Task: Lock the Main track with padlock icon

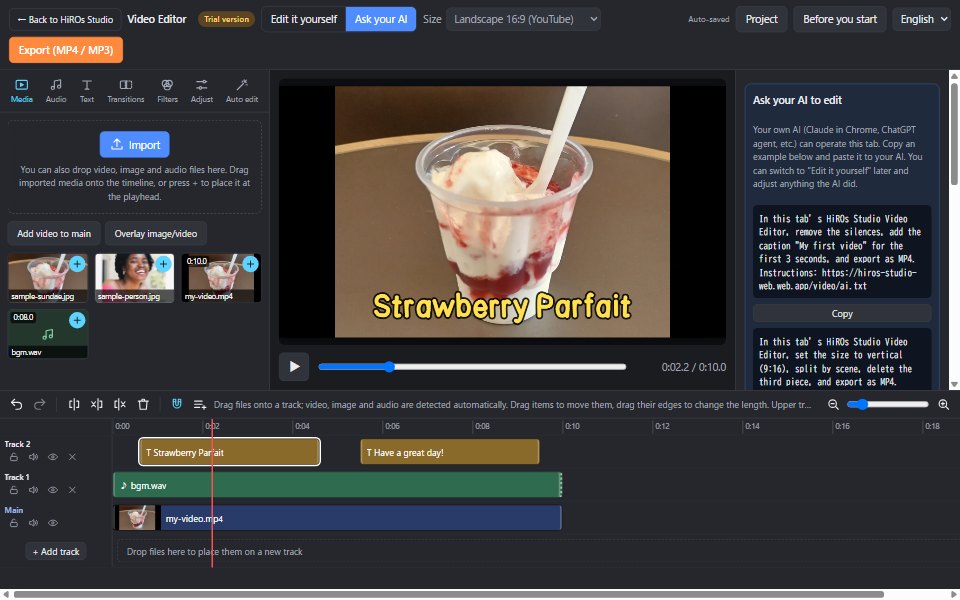Action: coord(13,523)
